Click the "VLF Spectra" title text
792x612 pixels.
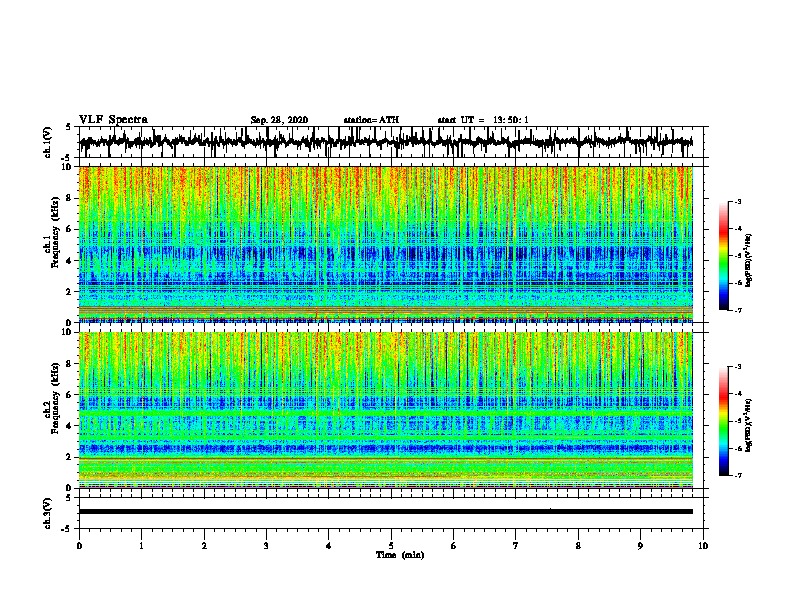(x=113, y=120)
